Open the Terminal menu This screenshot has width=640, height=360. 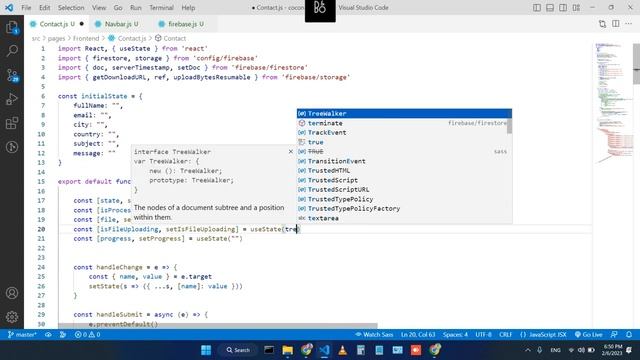point(161,8)
